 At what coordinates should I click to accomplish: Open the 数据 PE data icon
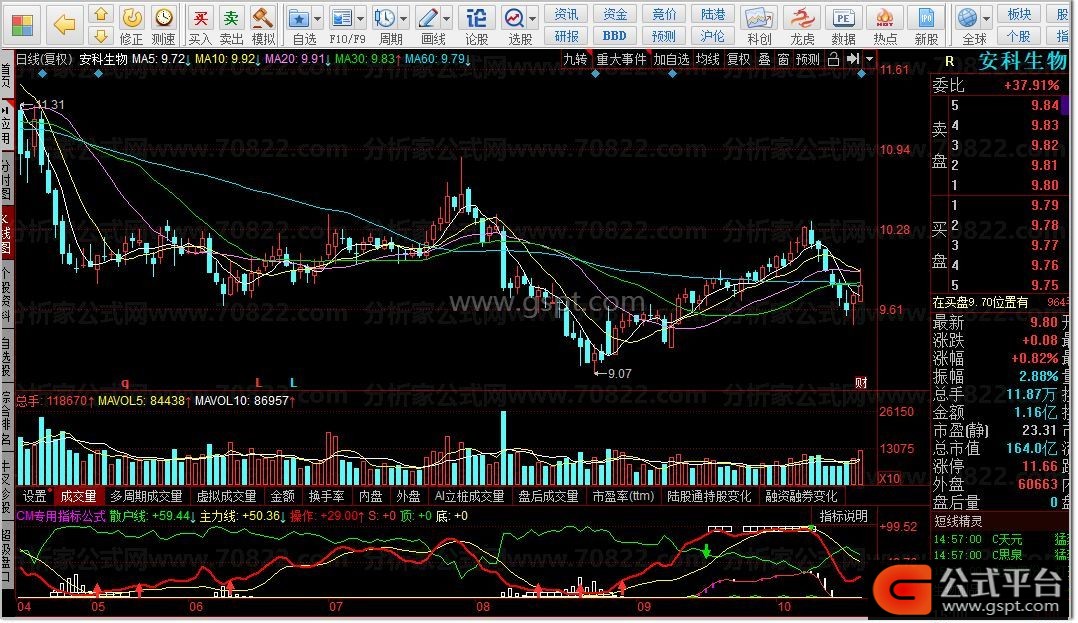click(844, 19)
